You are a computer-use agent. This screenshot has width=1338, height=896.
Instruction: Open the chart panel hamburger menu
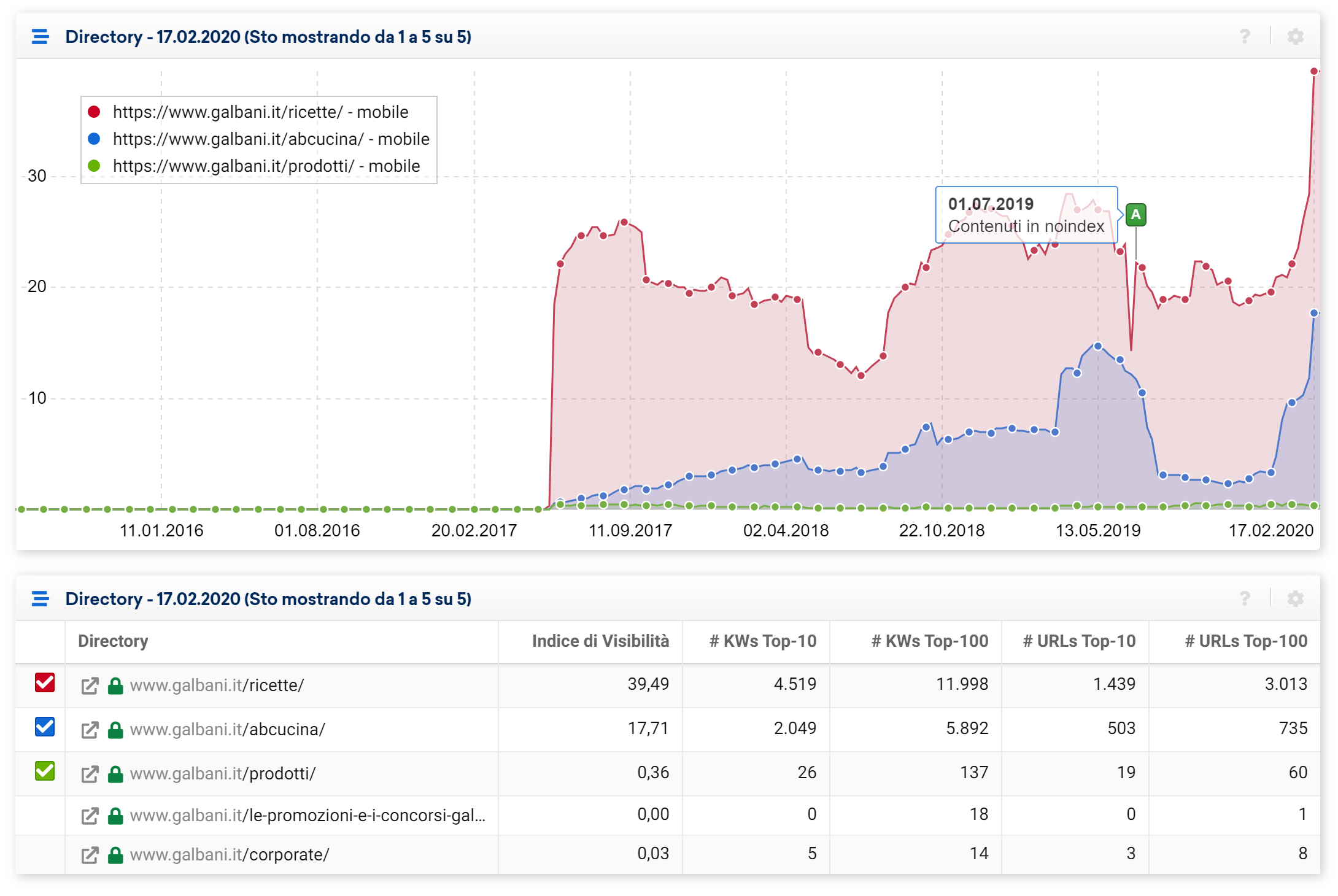pos(41,37)
